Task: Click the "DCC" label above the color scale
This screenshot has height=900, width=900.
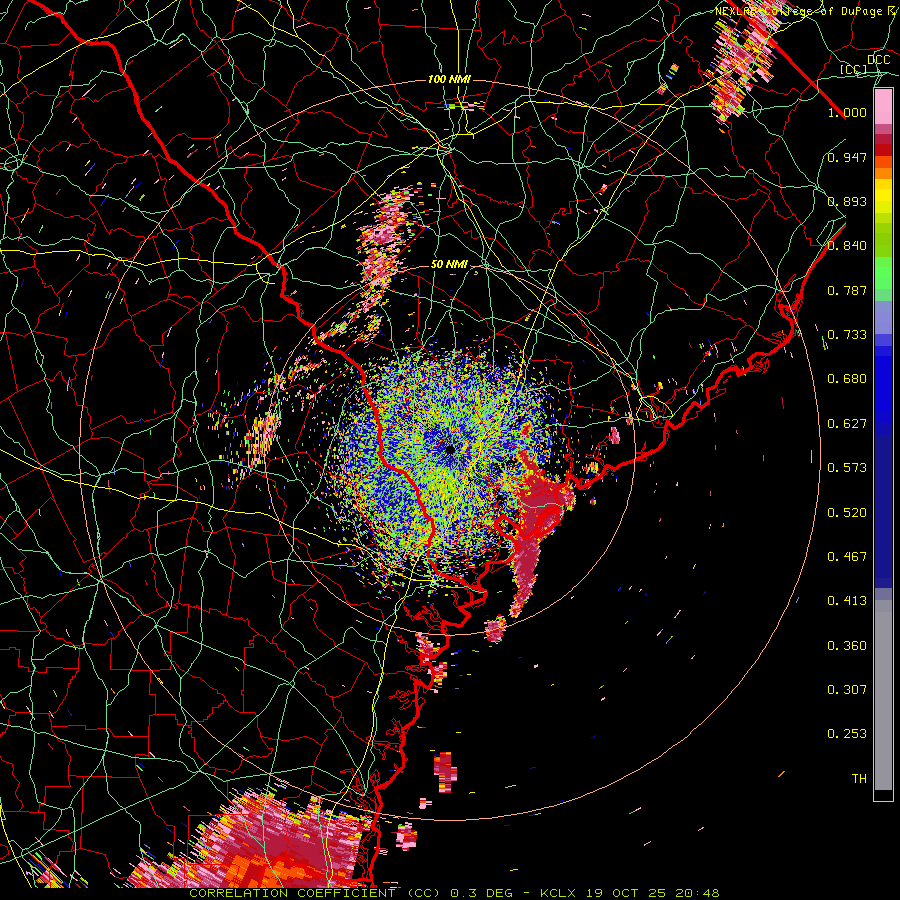Action: [878, 60]
